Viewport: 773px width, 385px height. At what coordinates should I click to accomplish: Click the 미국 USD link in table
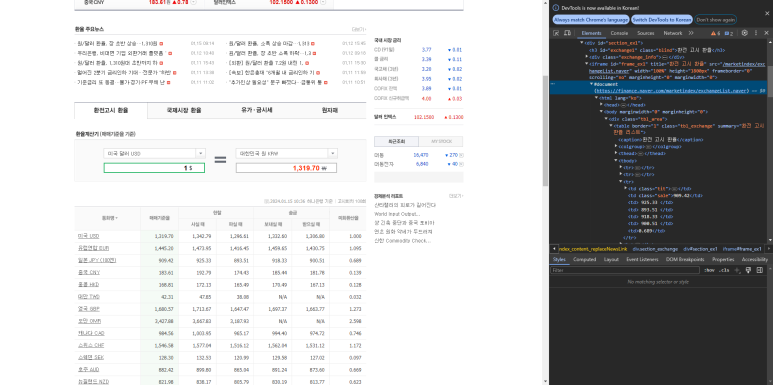(88, 236)
